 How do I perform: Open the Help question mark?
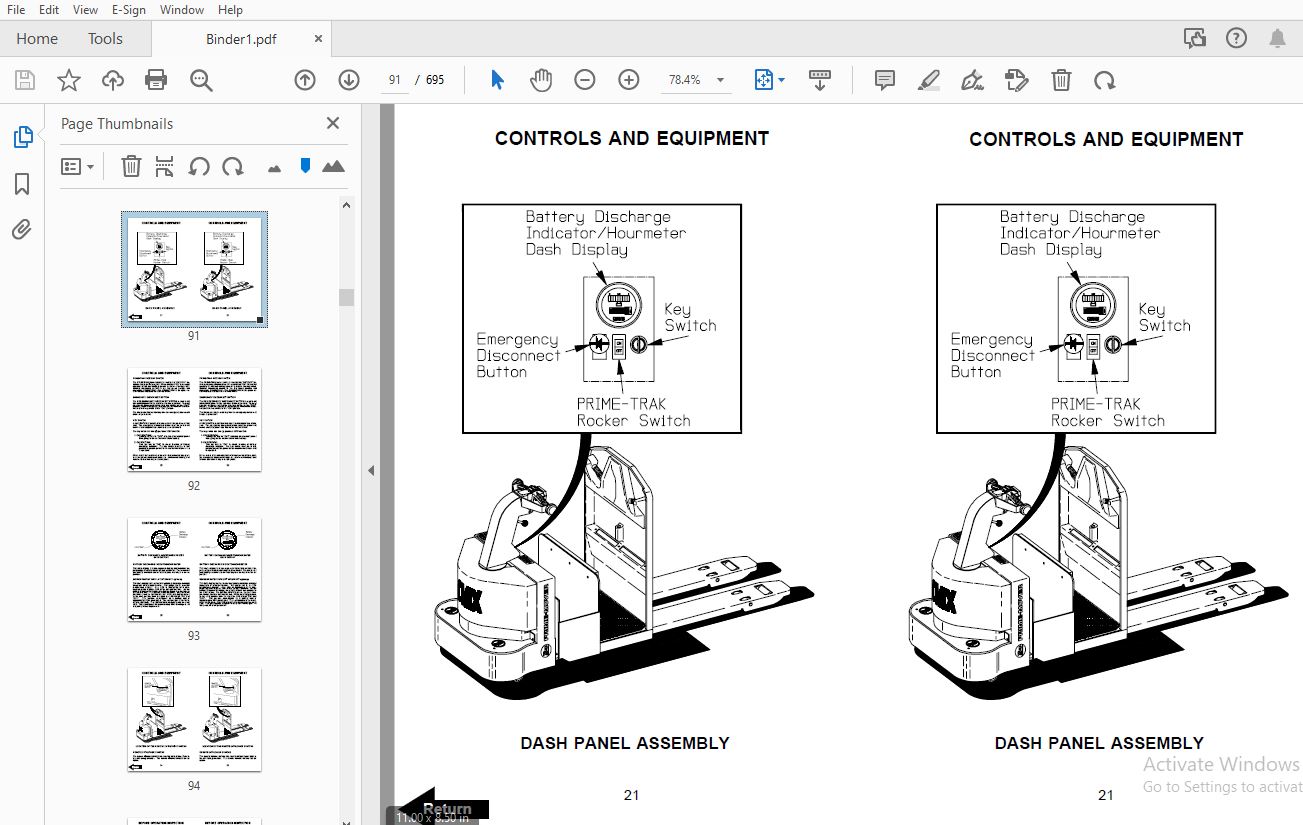pyautogui.click(x=1236, y=38)
